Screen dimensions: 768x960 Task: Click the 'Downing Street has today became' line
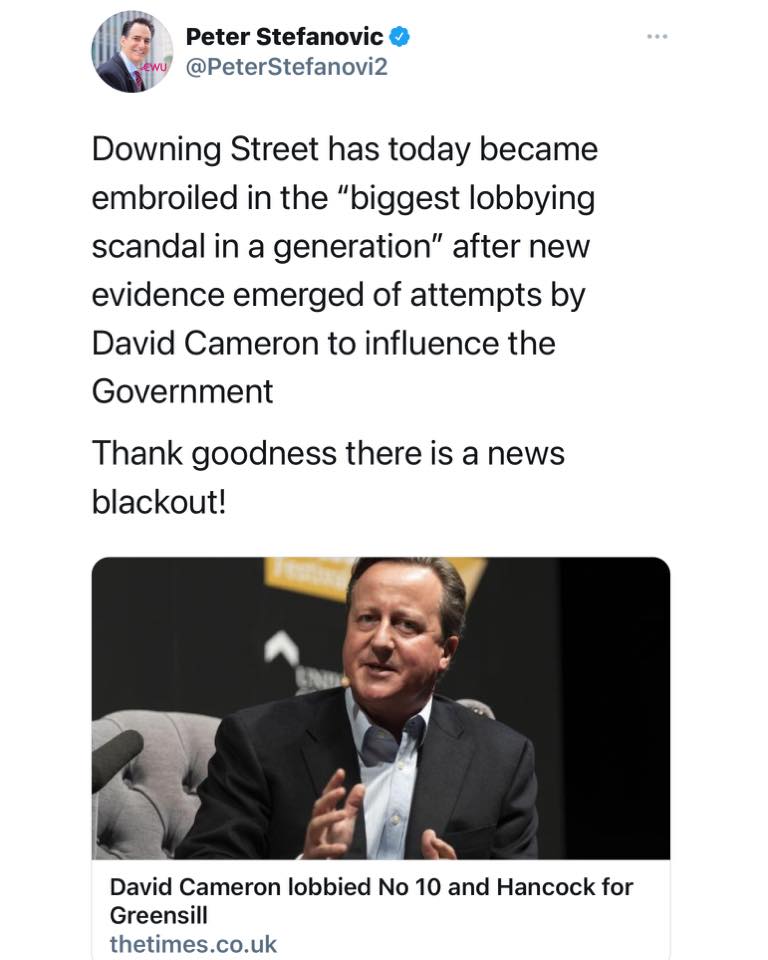344,149
